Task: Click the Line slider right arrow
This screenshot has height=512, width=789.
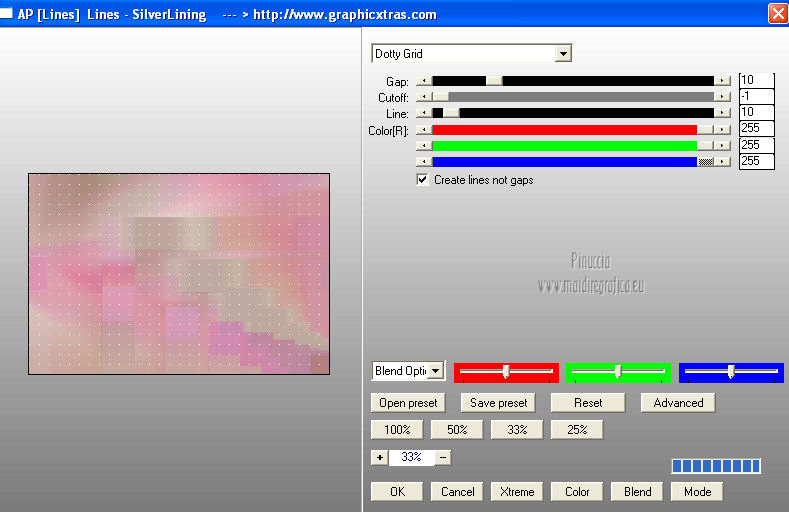Action: 723,113
